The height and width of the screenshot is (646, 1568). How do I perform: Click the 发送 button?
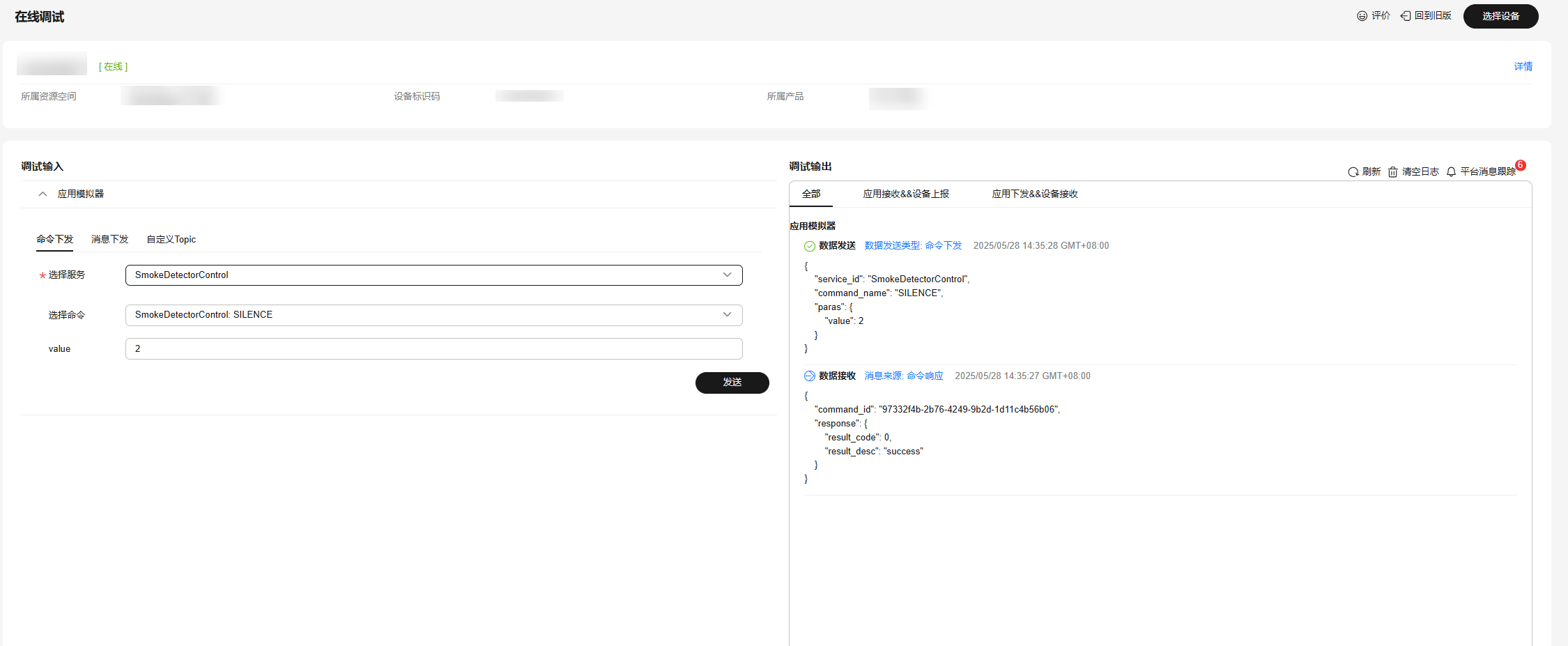pos(732,383)
